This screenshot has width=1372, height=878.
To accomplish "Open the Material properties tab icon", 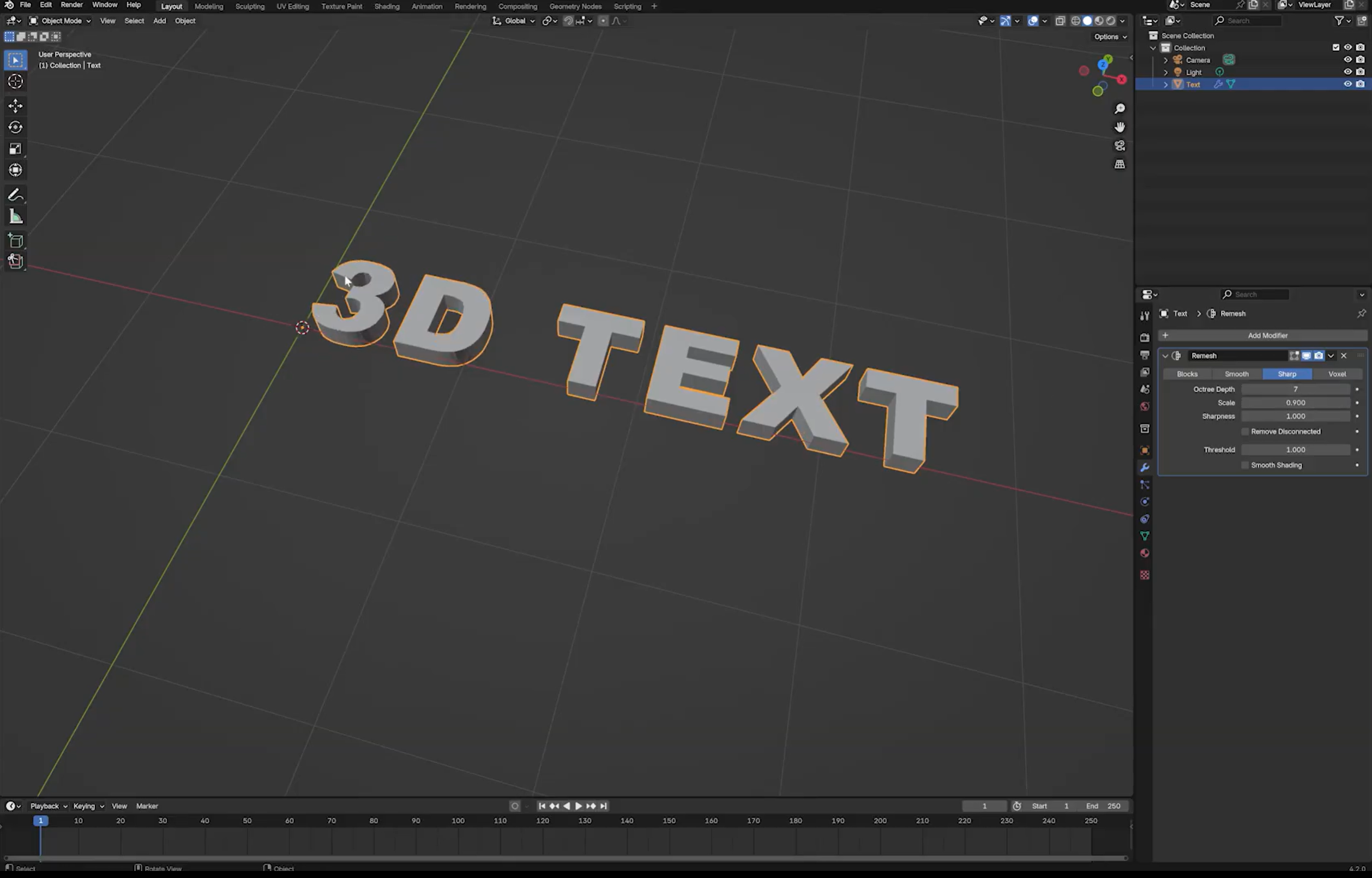I will tap(1145, 553).
